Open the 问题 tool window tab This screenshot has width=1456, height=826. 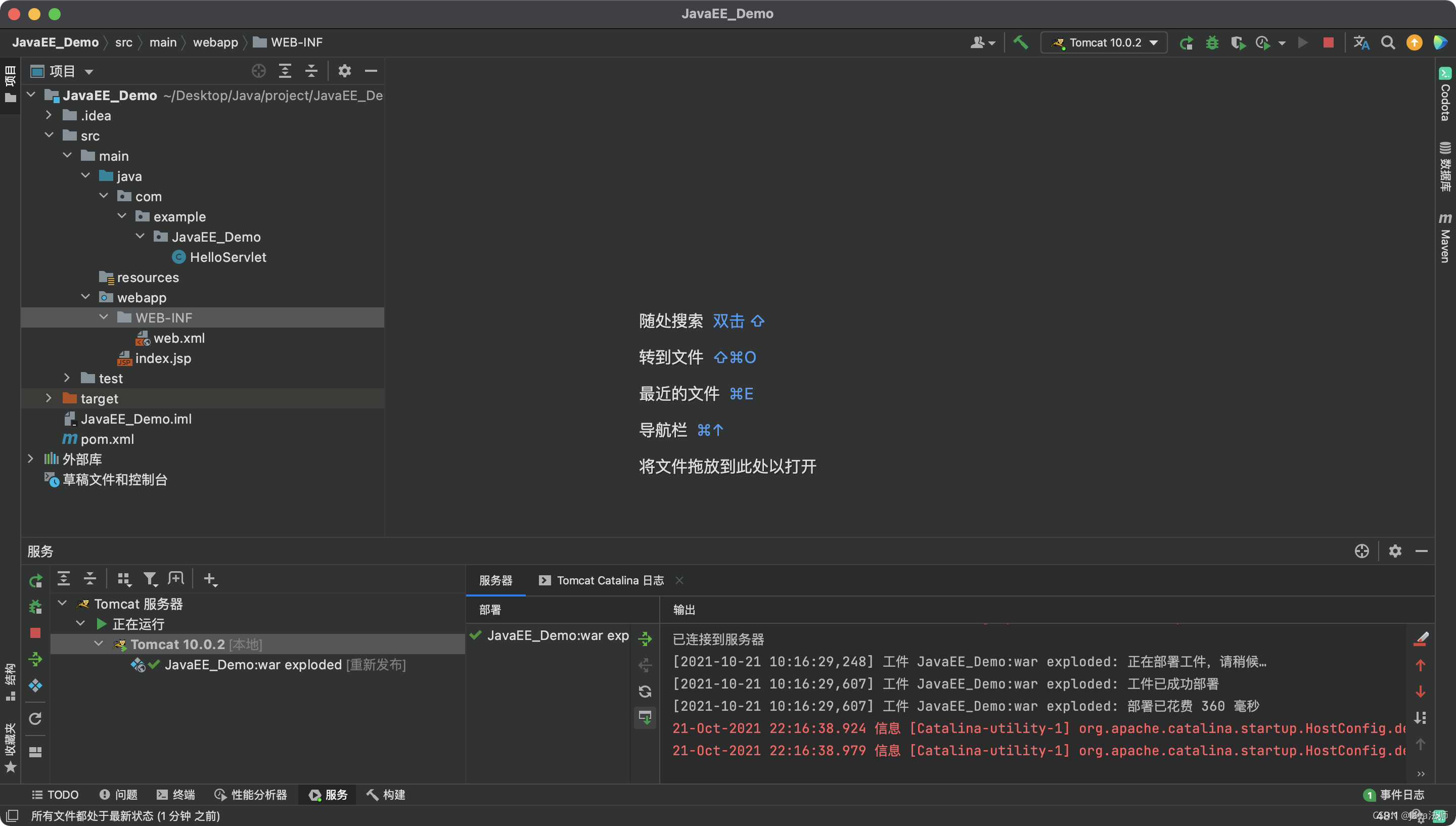118,794
